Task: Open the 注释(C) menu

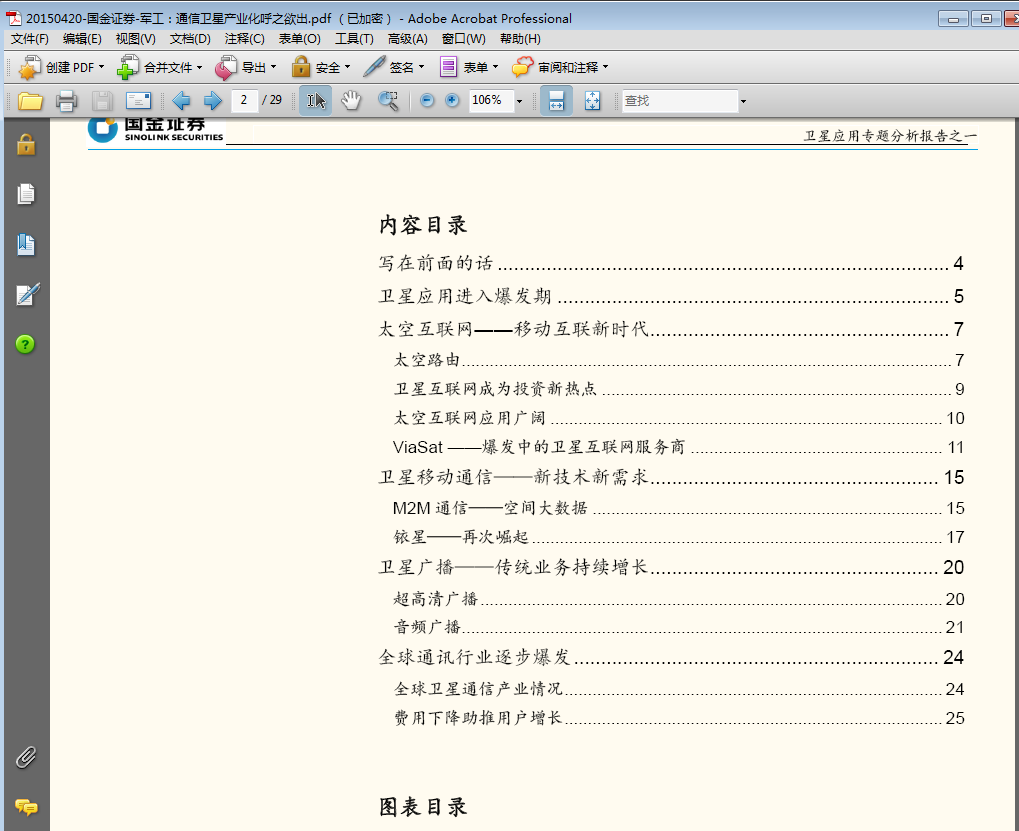Action: click(244, 39)
